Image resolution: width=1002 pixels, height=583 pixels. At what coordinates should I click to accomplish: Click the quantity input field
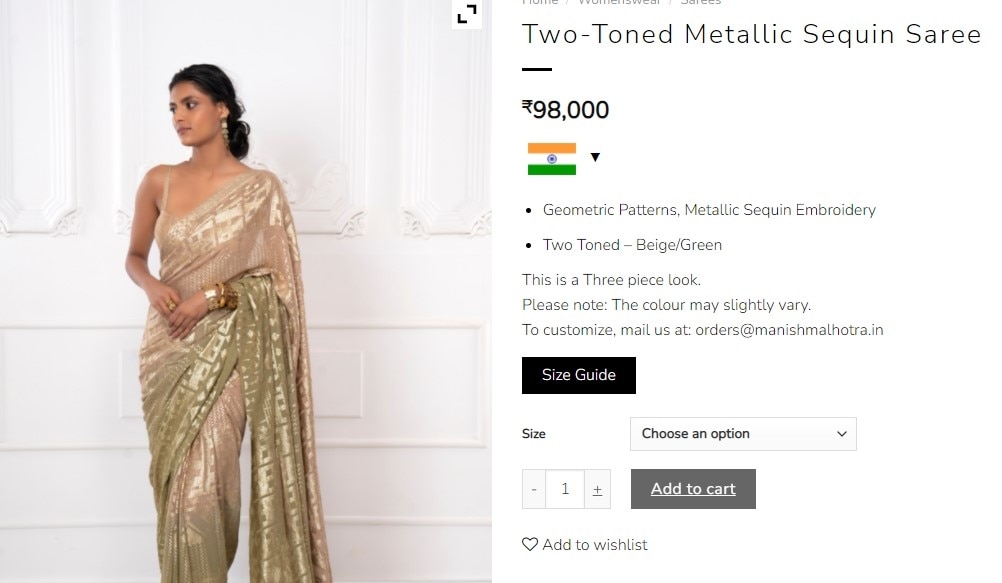coord(565,489)
